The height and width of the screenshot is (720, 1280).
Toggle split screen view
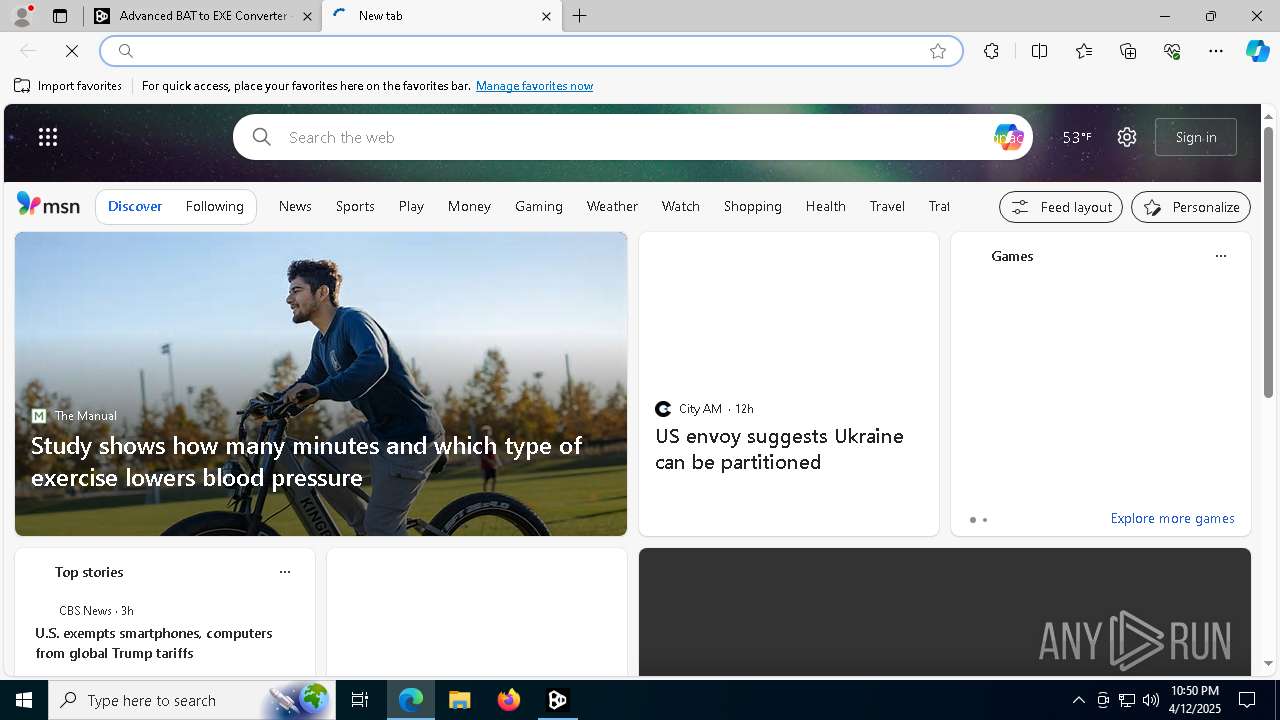pyautogui.click(x=1039, y=51)
